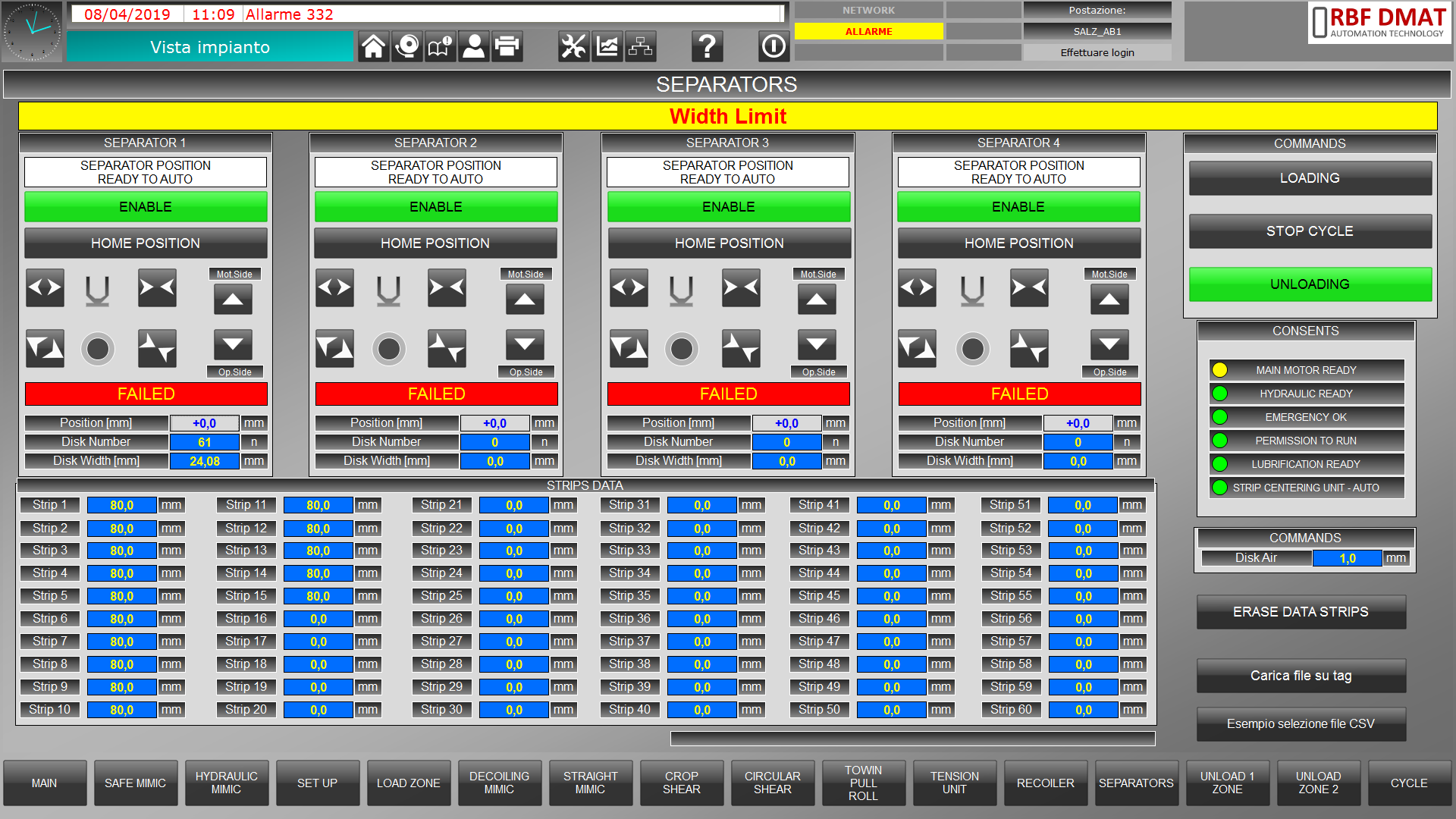The height and width of the screenshot is (819, 1456).
Task: Click the analog clock widget
Action: [32, 32]
